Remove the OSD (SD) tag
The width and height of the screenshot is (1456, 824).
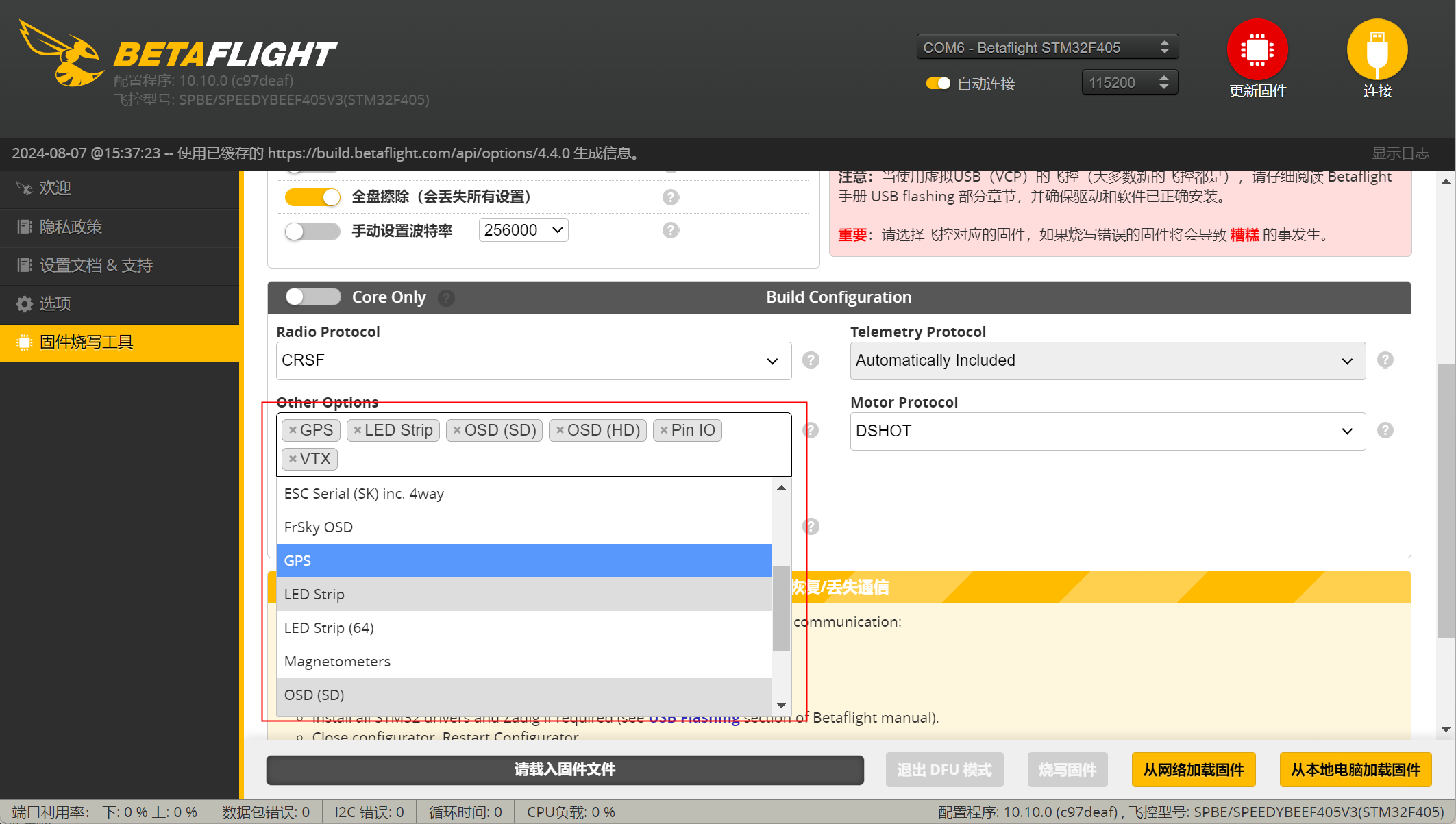pyautogui.click(x=457, y=430)
